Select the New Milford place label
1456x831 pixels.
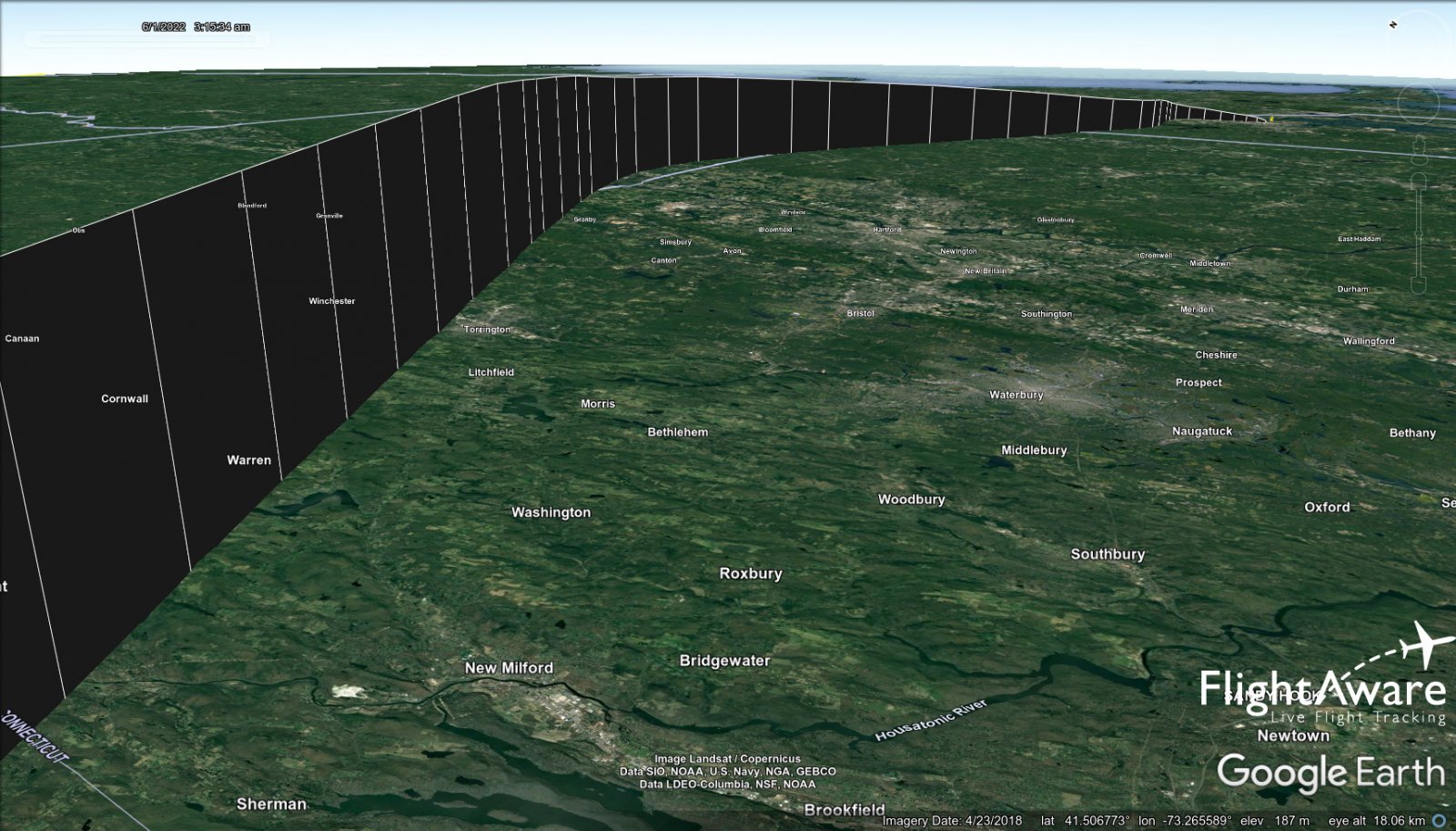[x=509, y=668]
